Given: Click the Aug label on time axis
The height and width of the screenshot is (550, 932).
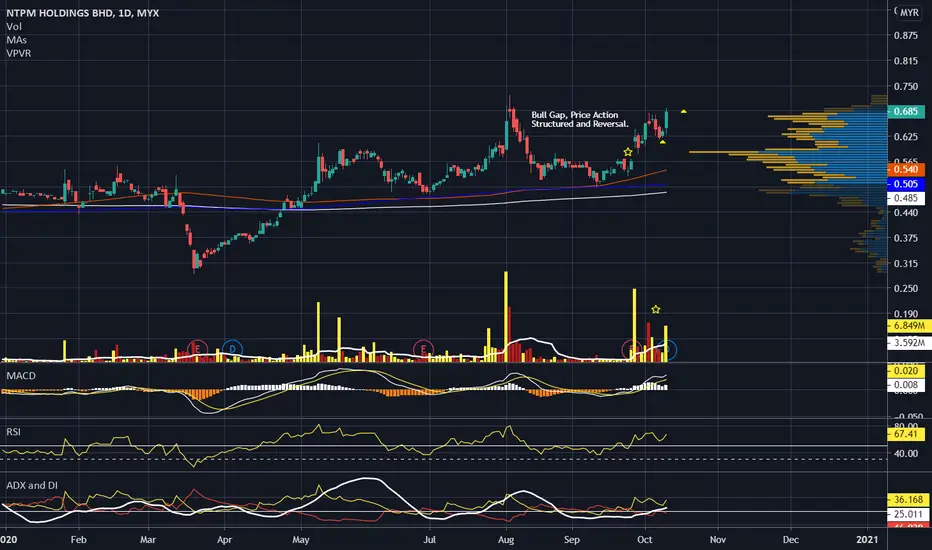Looking at the screenshot, I should (506, 539).
